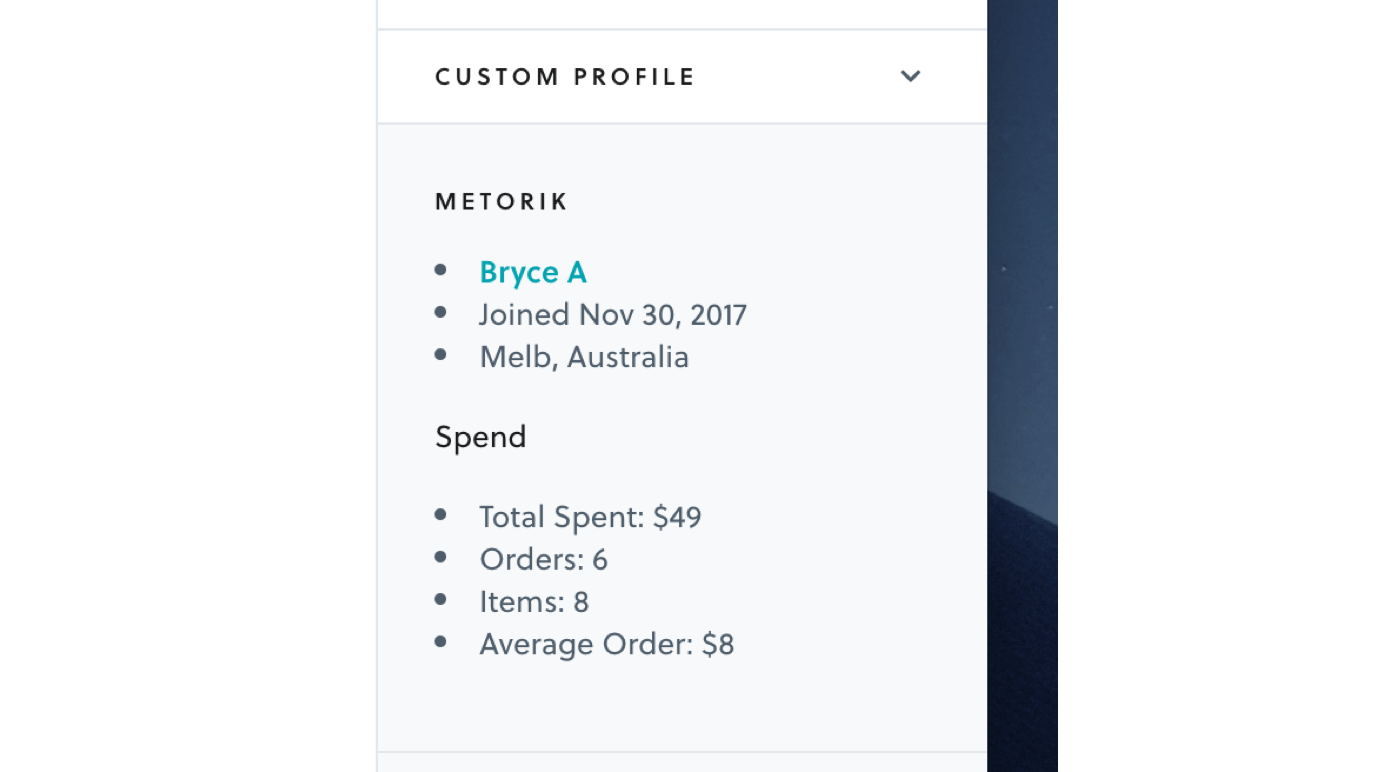This screenshot has width=1394, height=772.
Task: Click the bullet beside Average Order
Action: pos(441,642)
